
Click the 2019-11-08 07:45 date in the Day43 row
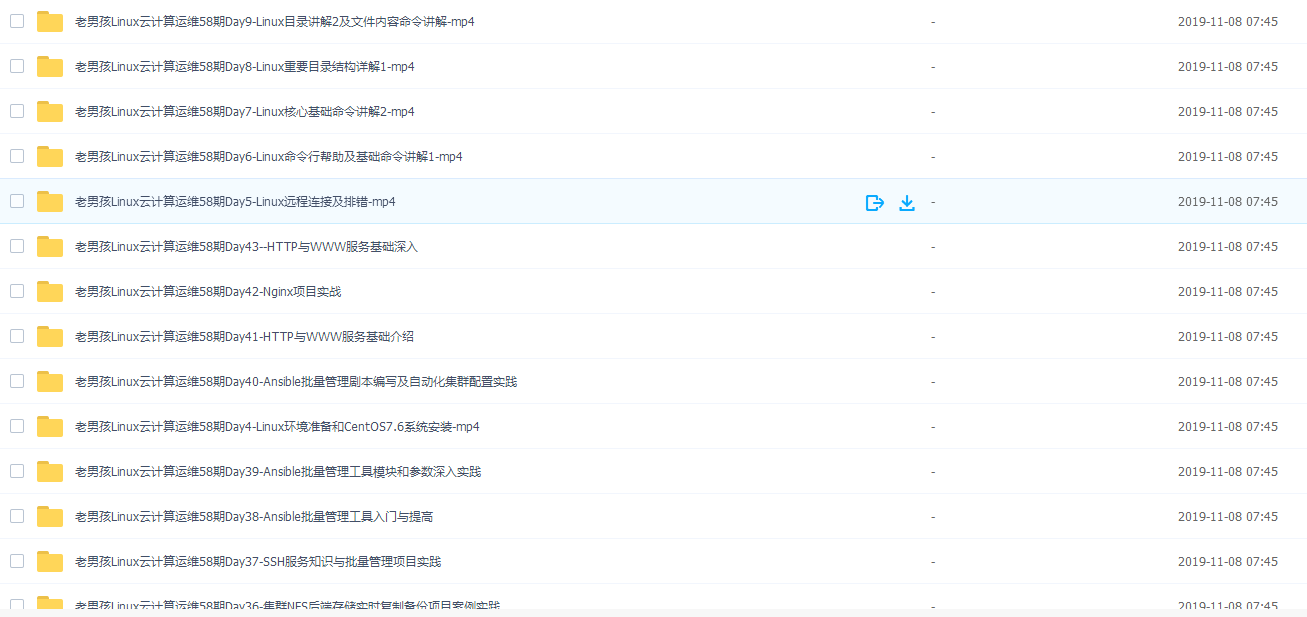1228,246
